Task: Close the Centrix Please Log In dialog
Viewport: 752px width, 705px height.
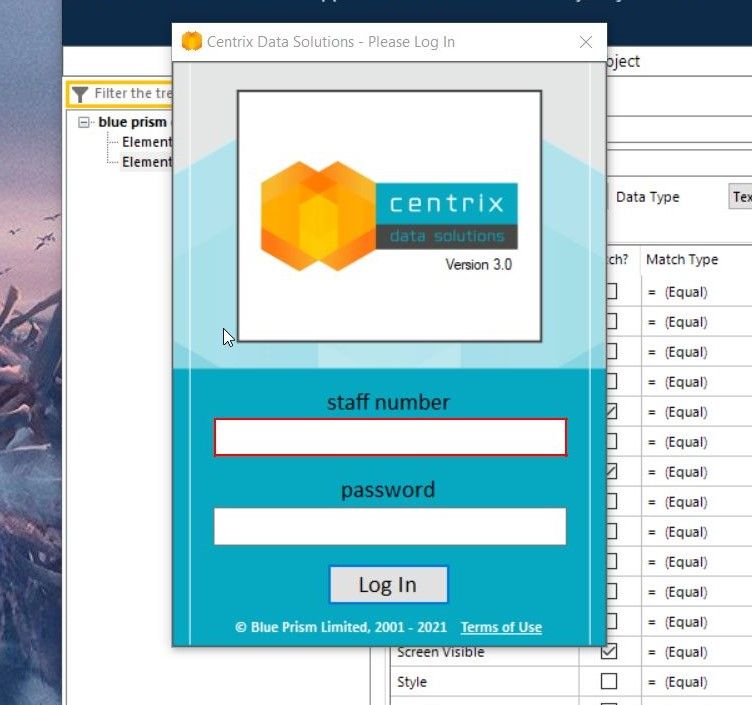Action: 586,42
